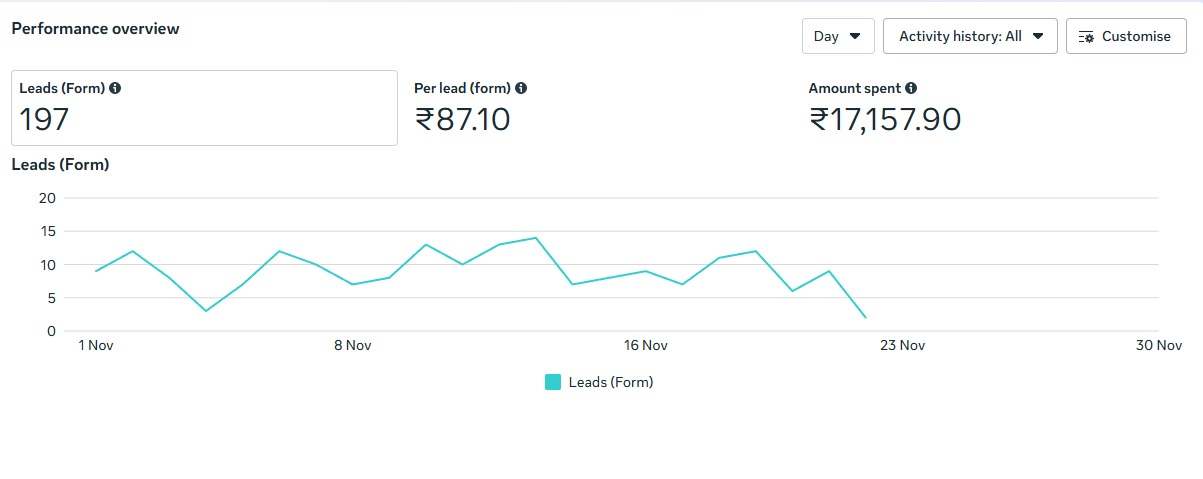Select the Leads (Form) metric card

point(204,108)
